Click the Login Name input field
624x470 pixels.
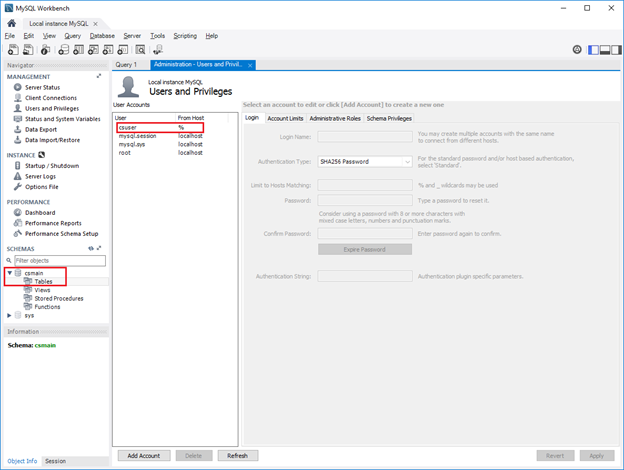365,137
